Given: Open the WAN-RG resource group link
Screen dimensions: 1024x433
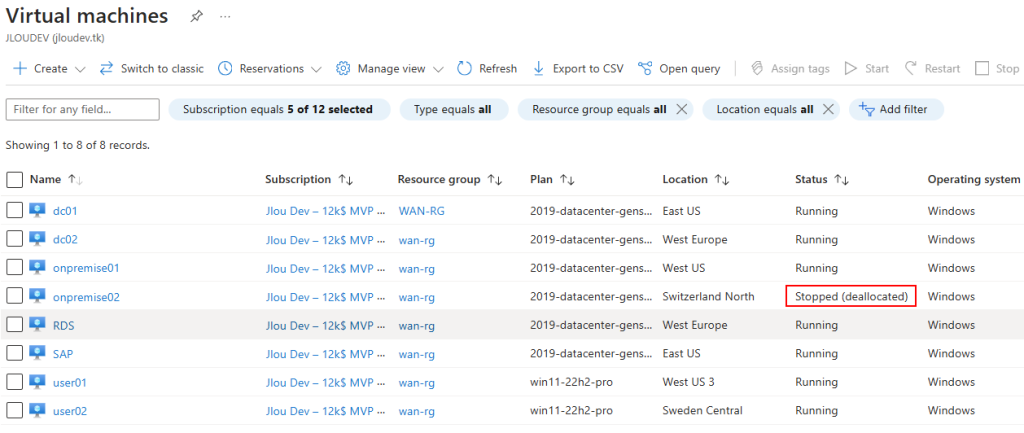Looking at the screenshot, I should coord(422,211).
